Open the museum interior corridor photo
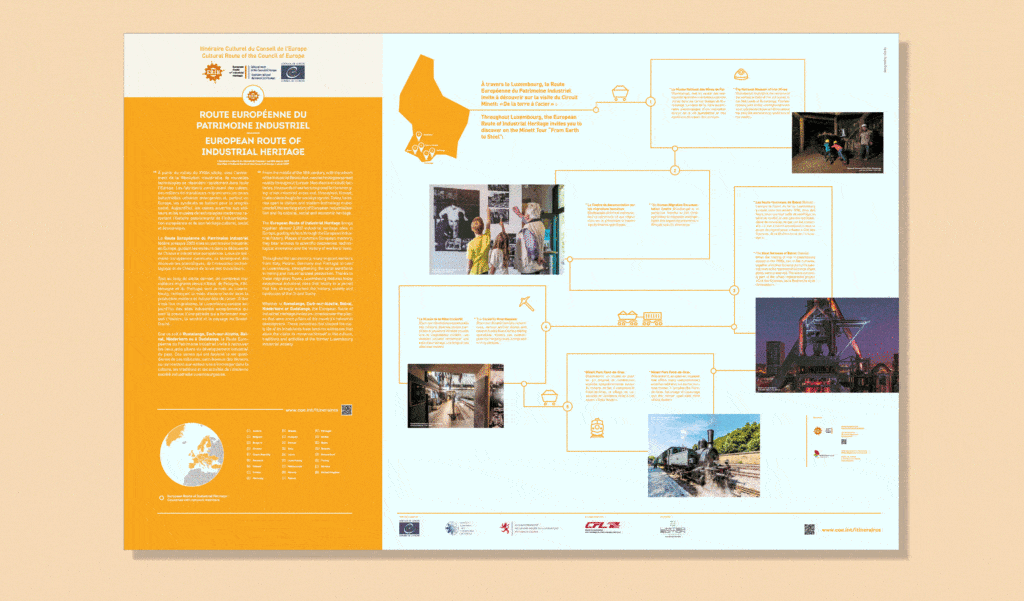This screenshot has width=1024, height=601. (456, 396)
